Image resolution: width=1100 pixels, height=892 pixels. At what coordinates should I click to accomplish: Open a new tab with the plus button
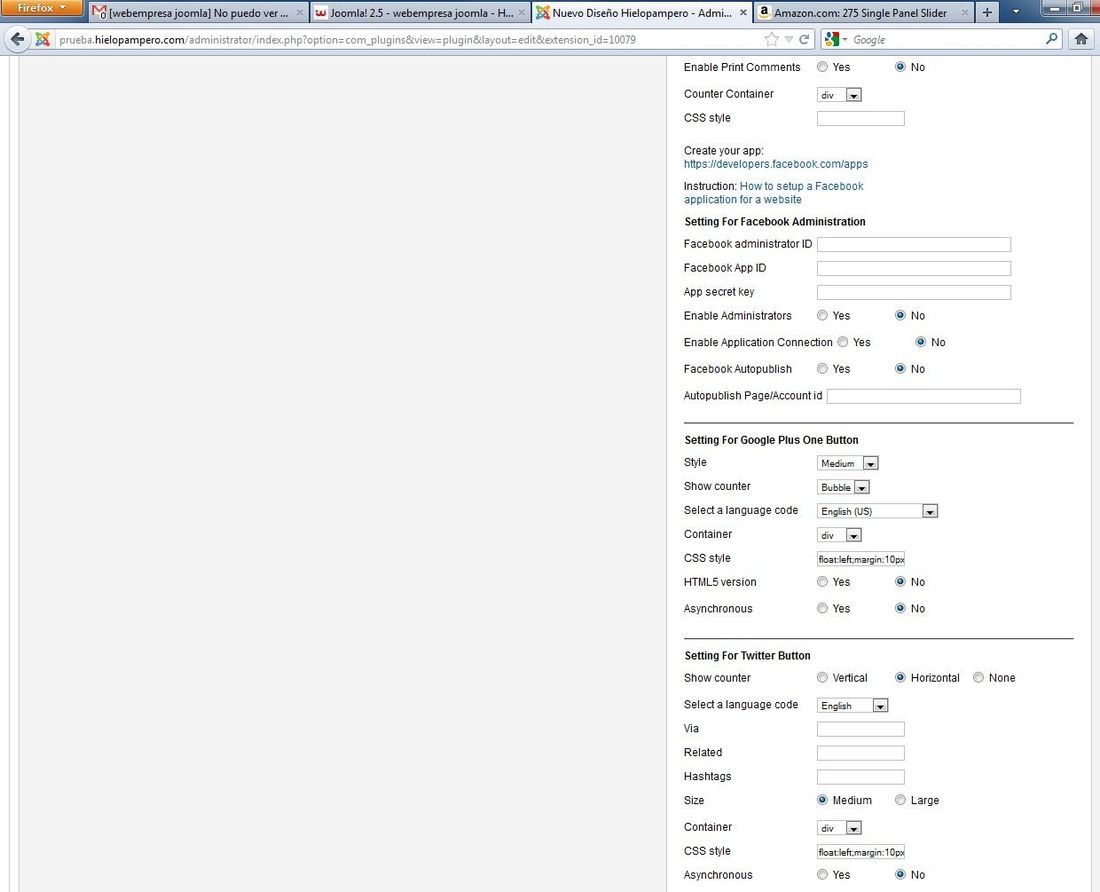point(987,12)
